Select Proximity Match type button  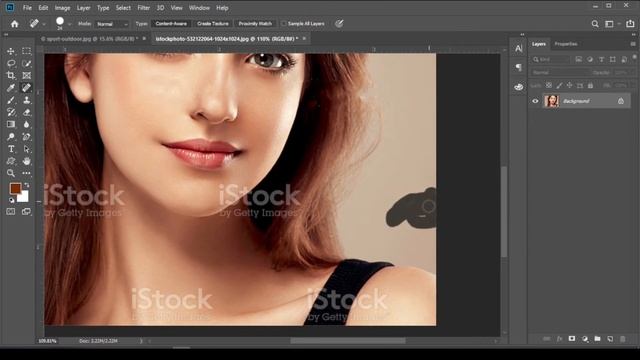[x=255, y=24]
